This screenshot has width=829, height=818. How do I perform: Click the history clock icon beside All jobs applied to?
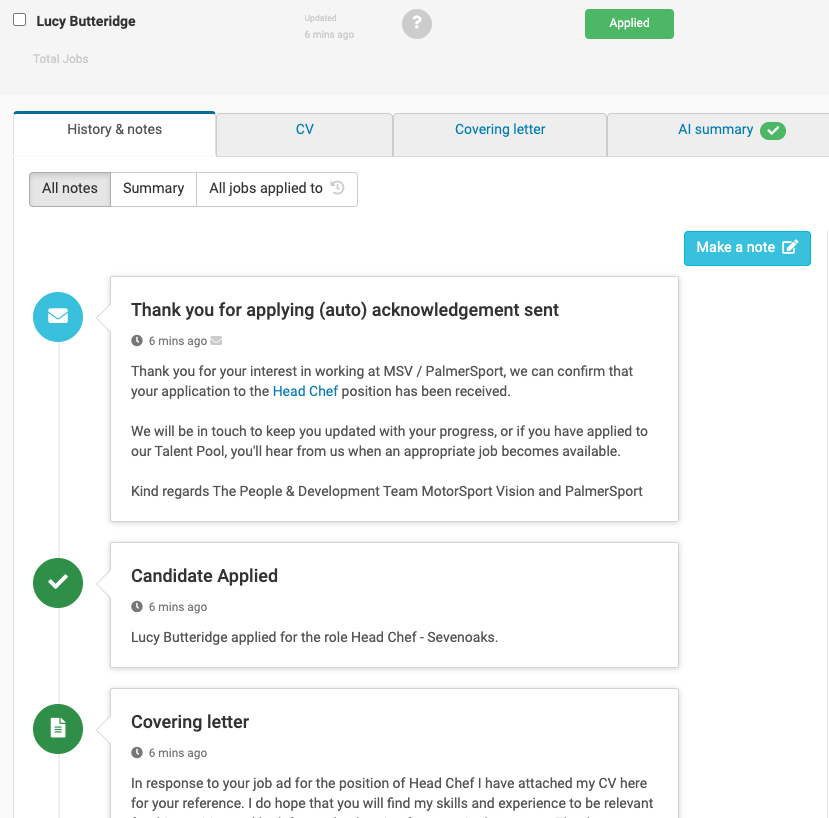coord(337,188)
